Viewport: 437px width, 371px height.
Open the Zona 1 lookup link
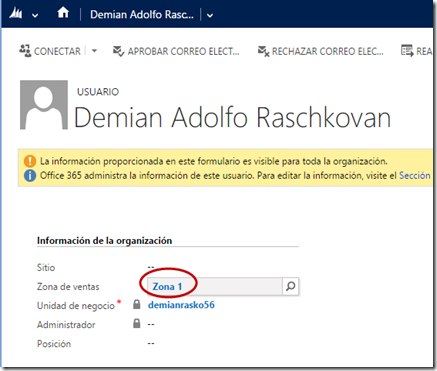(167, 287)
